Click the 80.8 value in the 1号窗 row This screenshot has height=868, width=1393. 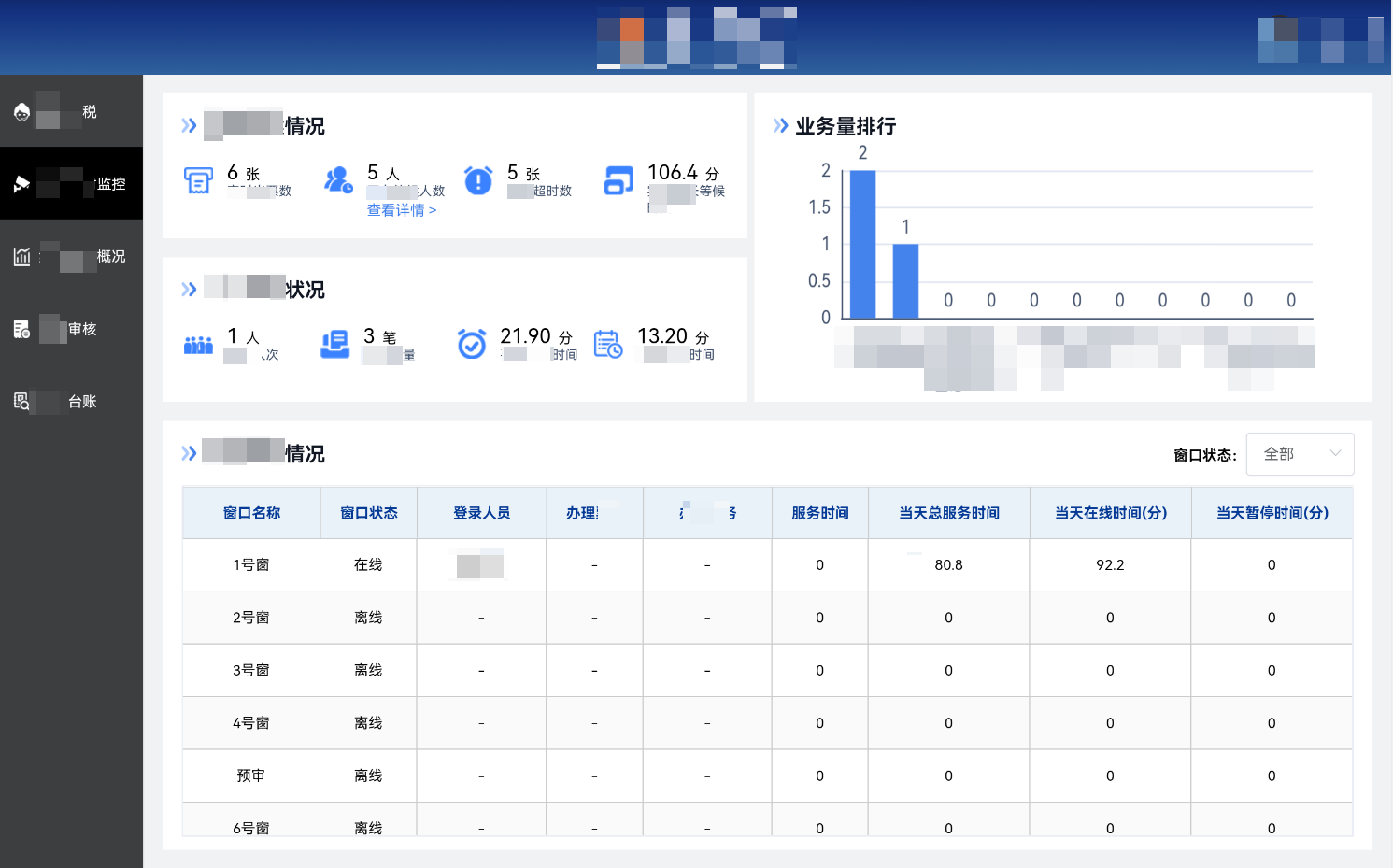click(x=948, y=565)
